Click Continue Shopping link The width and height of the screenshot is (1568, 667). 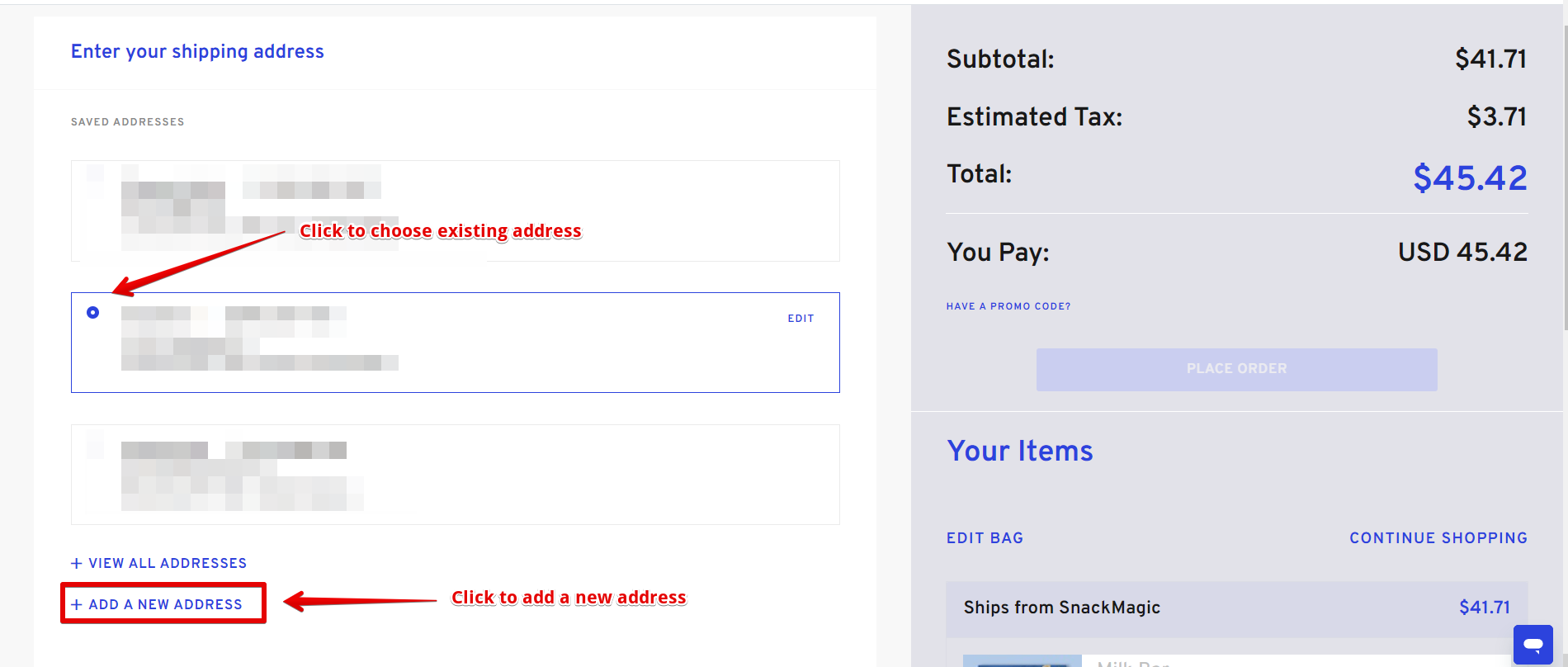(x=1438, y=538)
